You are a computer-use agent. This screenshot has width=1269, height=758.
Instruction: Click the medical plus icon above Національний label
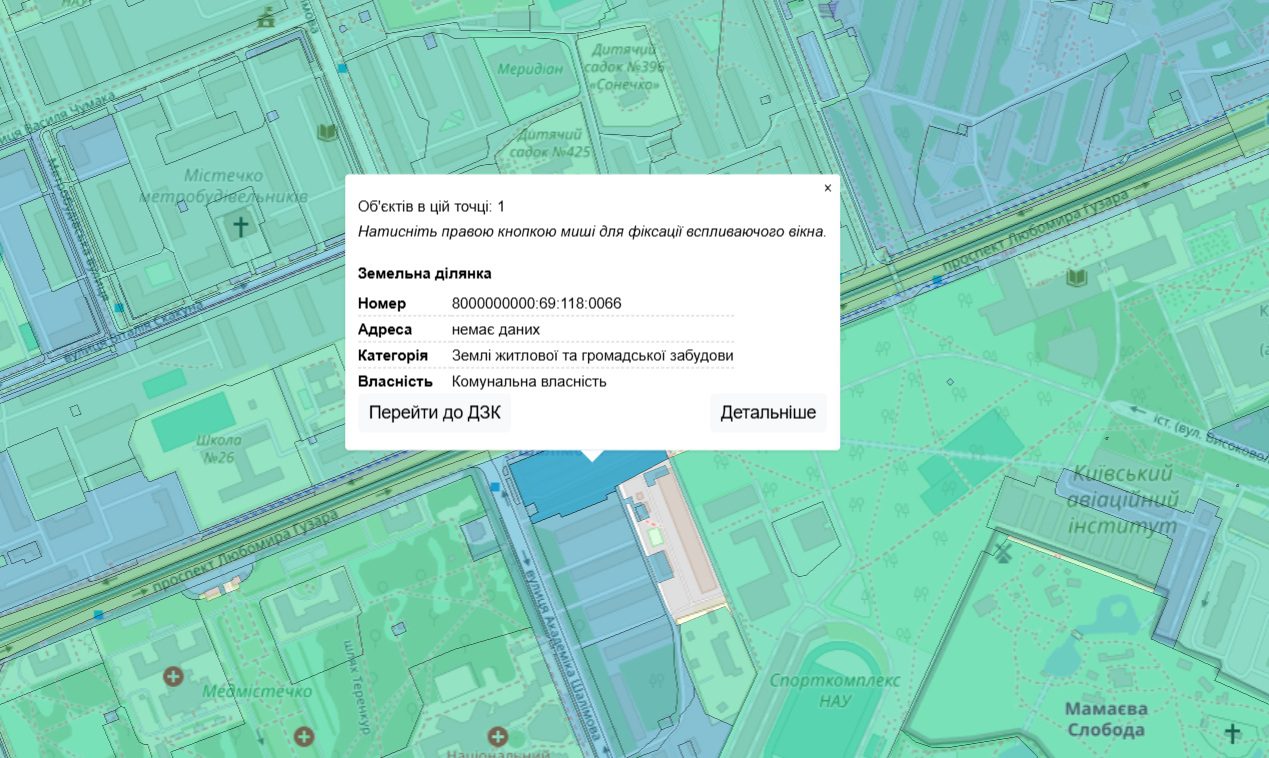coord(496,737)
